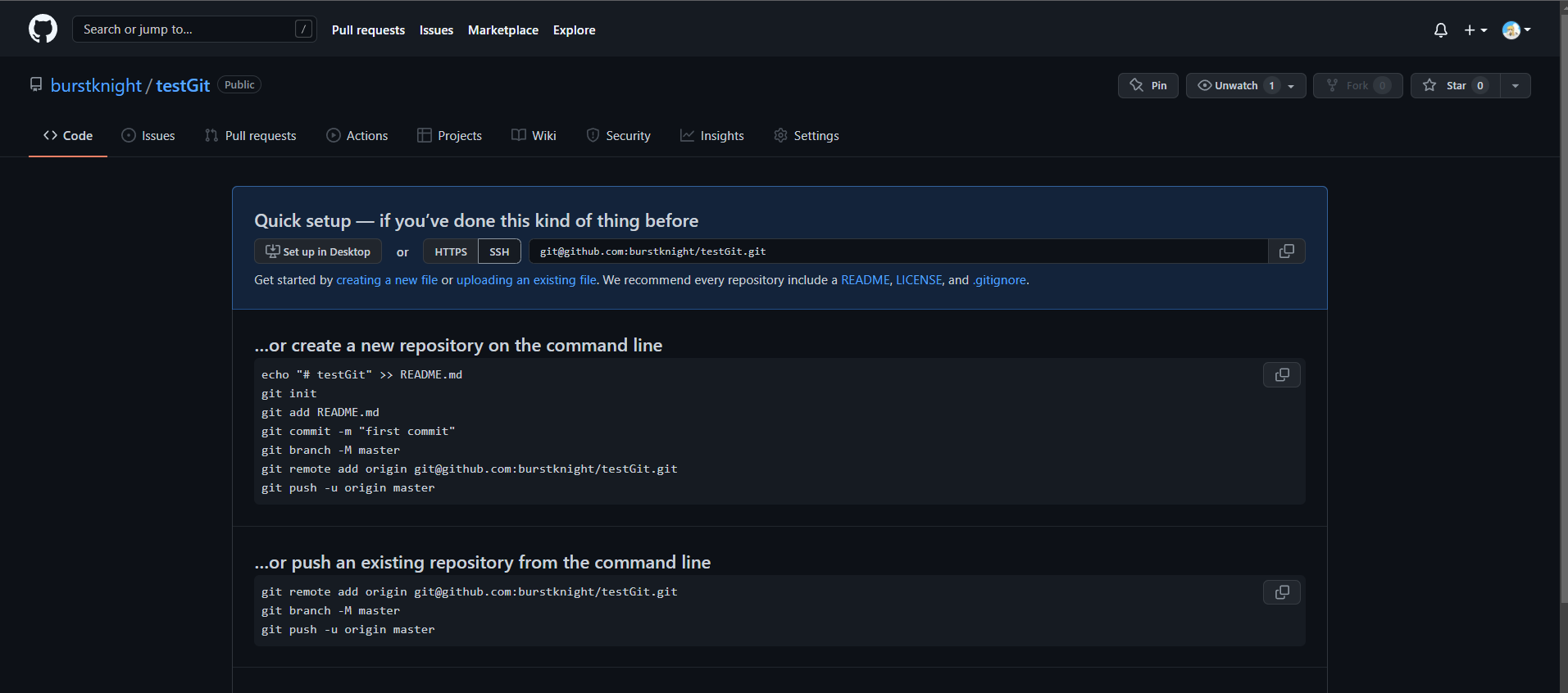Expand the Star lists dropdown
The width and height of the screenshot is (1568, 693).
1516,86
